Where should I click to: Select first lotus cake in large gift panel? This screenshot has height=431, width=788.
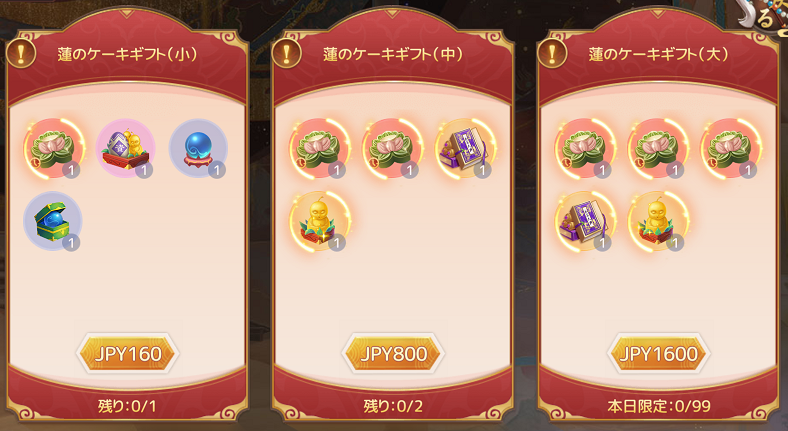[x=585, y=149]
